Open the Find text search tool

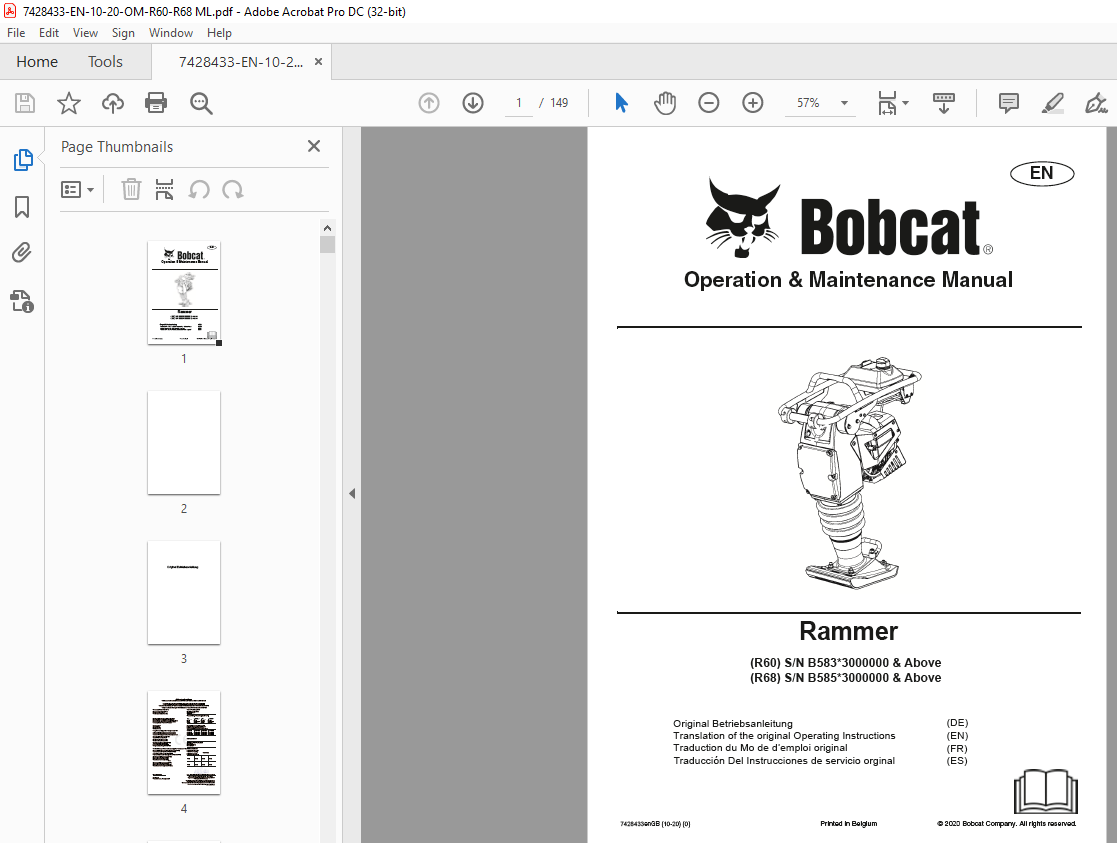[x=201, y=103]
